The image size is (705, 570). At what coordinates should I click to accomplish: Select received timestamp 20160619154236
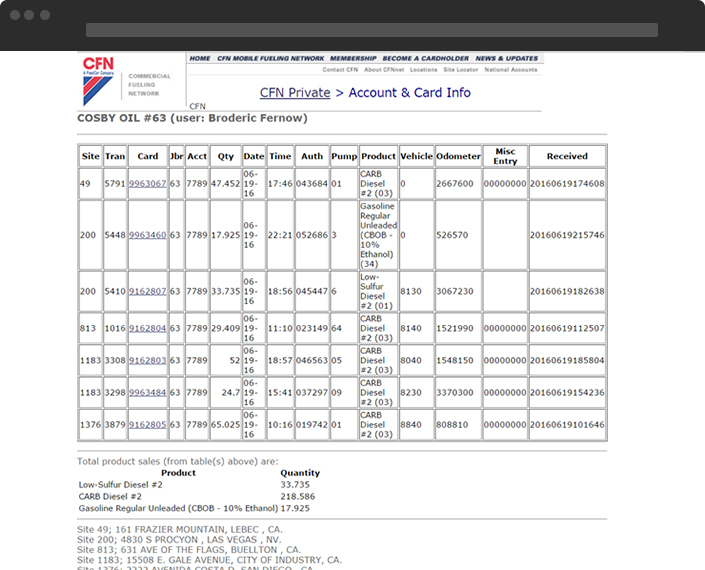point(567,392)
